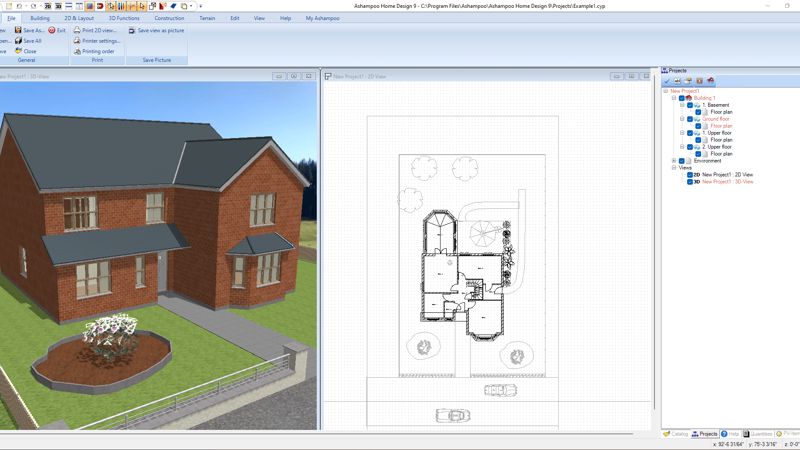The height and width of the screenshot is (450, 800).
Task: Collapse the 2. Upper floor tree node
Action: [x=682, y=147]
